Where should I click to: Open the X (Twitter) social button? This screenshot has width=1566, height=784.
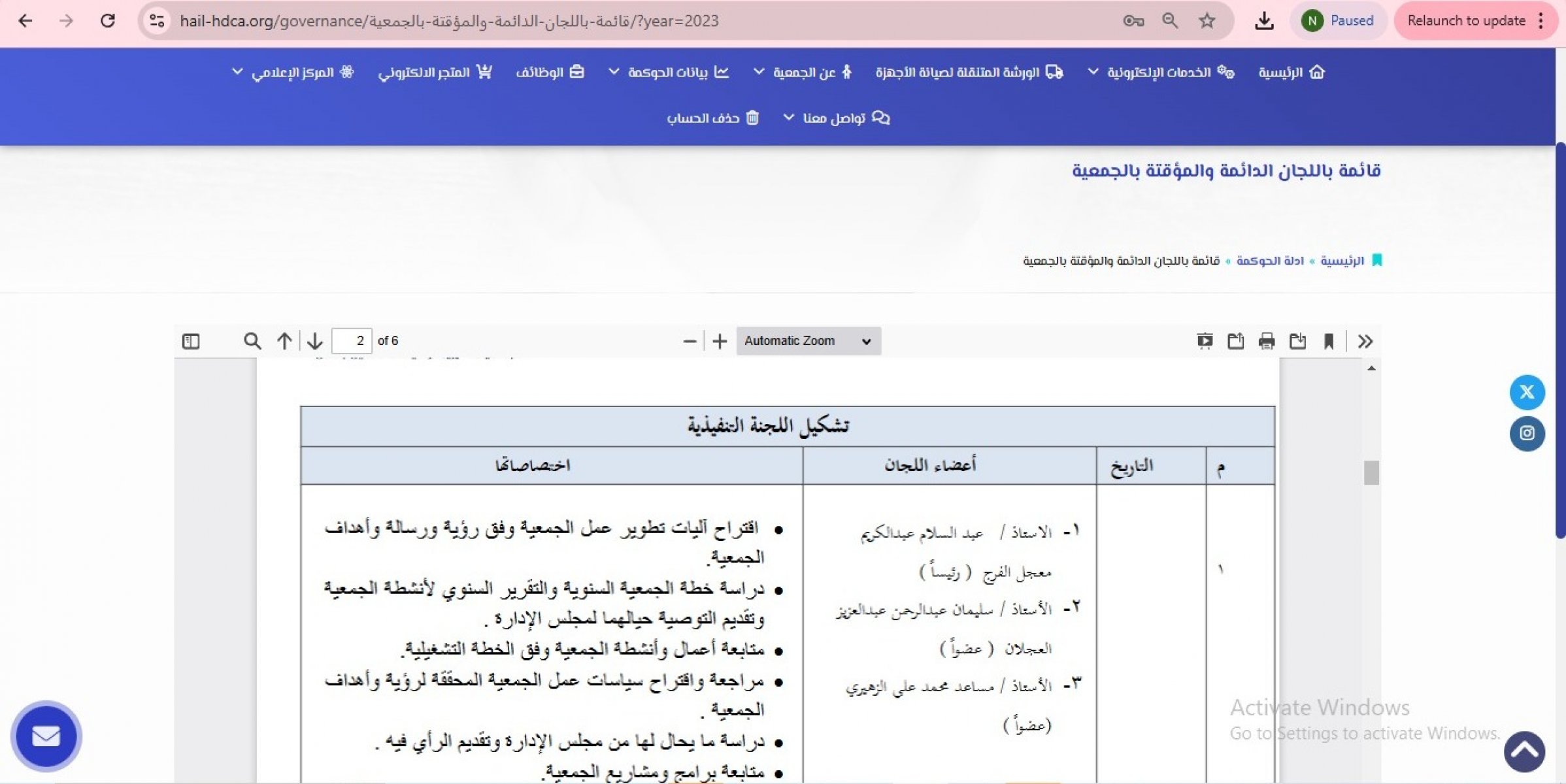click(x=1527, y=392)
